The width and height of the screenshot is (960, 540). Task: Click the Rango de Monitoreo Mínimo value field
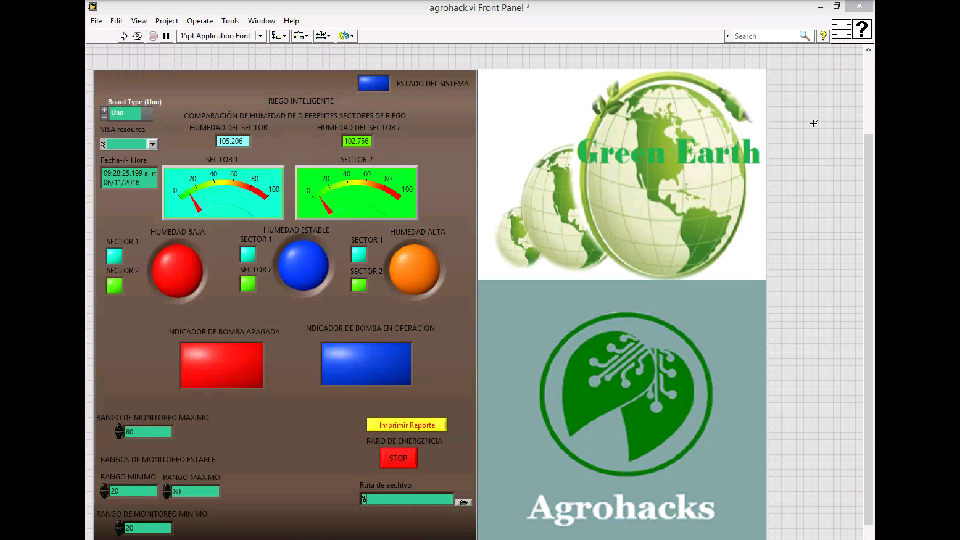click(x=148, y=528)
